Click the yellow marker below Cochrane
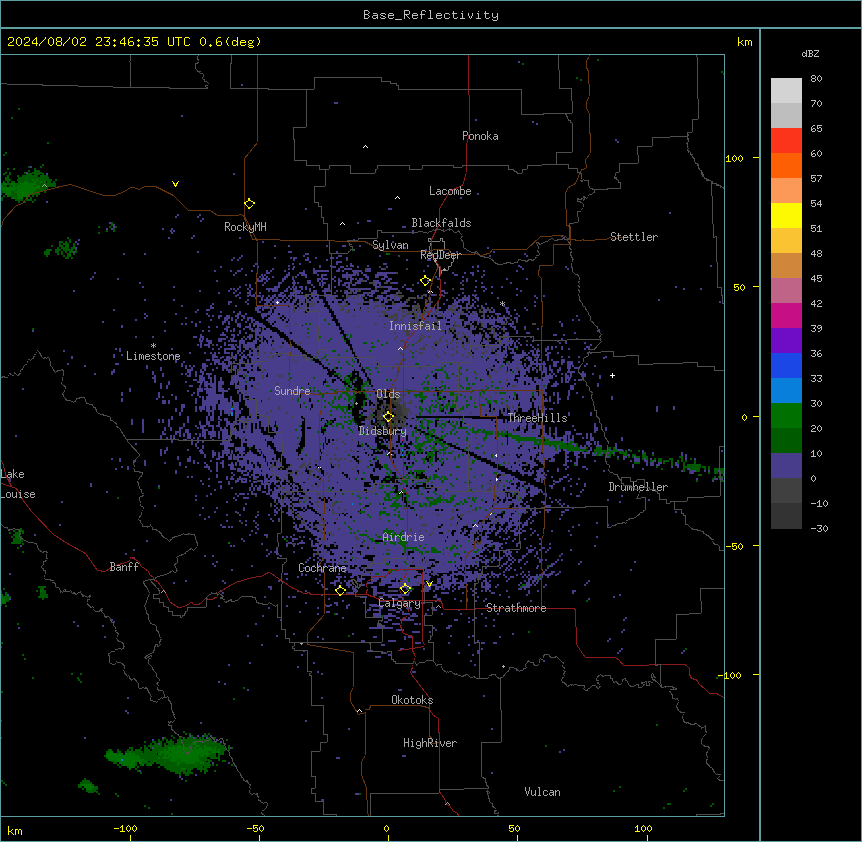The height and width of the screenshot is (842, 862). pyautogui.click(x=340, y=590)
